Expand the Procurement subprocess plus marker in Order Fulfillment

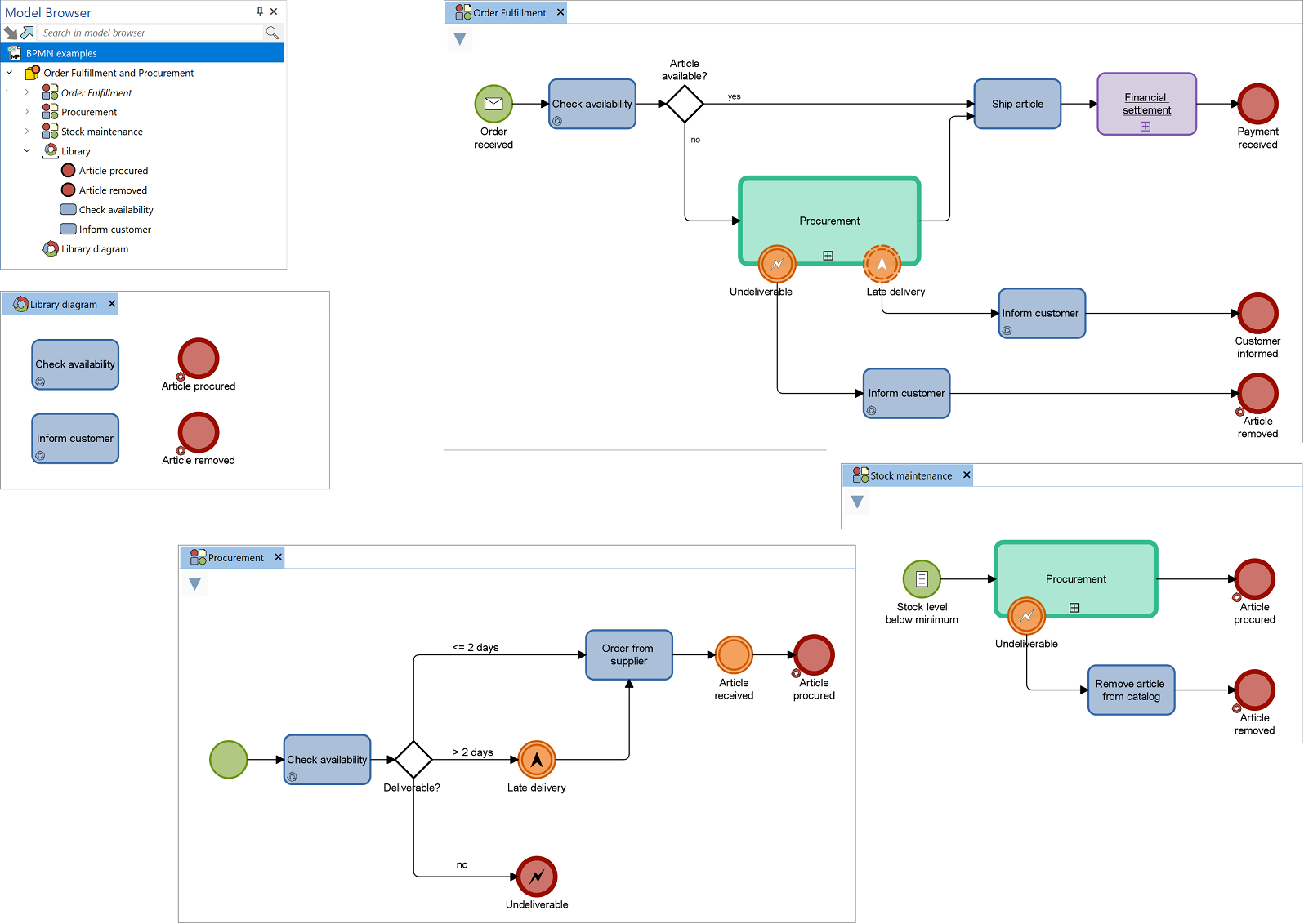click(x=828, y=256)
